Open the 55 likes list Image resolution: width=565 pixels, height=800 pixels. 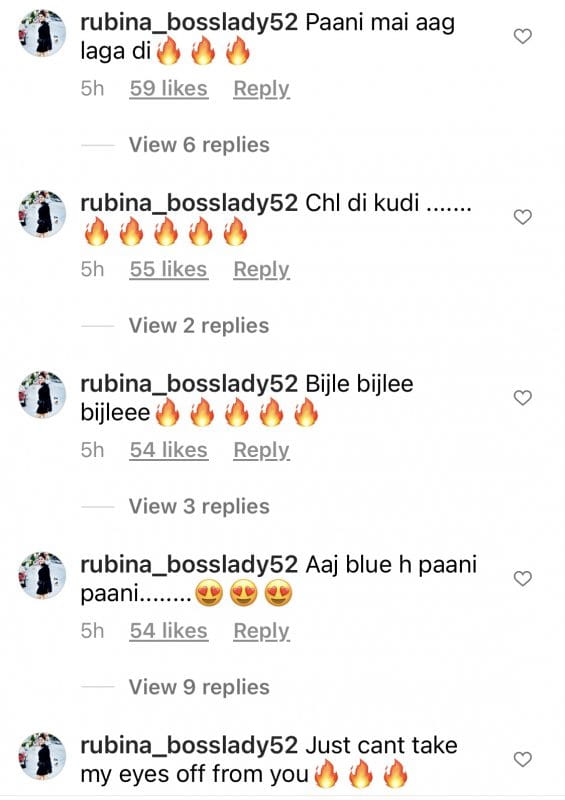tap(168, 269)
